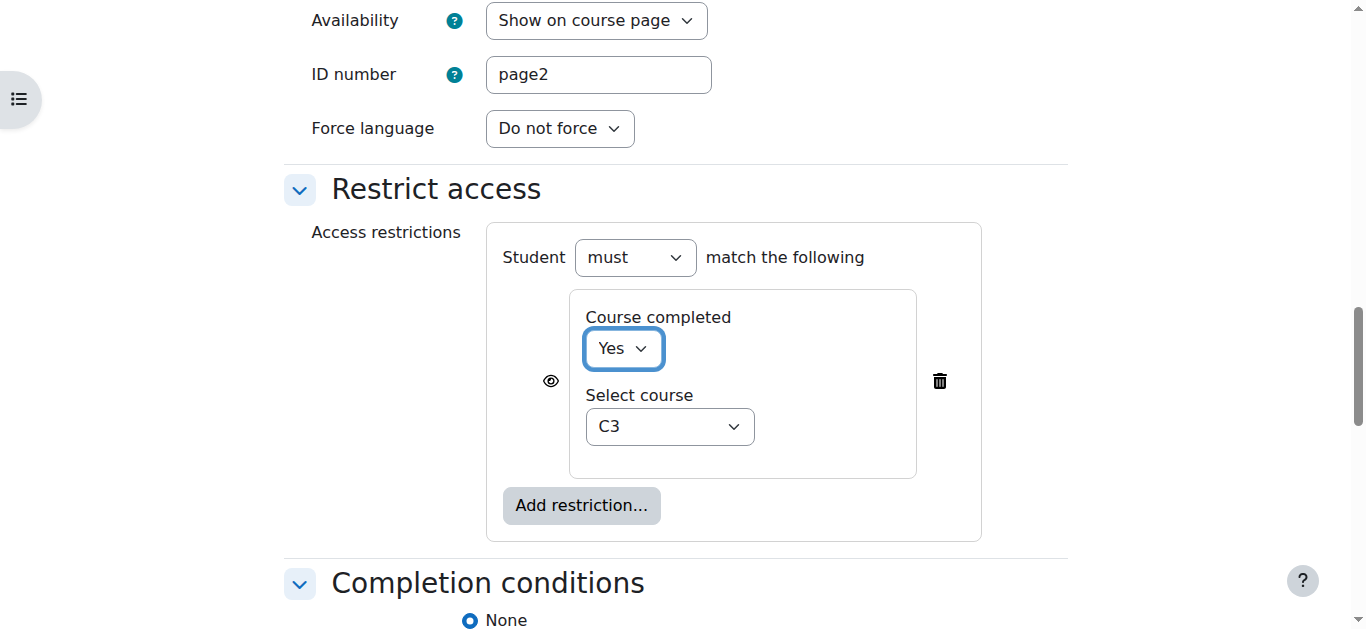Collapse the Completion conditions section chevron
Image resolution: width=1366 pixels, height=629 pixels.
pyautogui.click(x=300, y=584)
